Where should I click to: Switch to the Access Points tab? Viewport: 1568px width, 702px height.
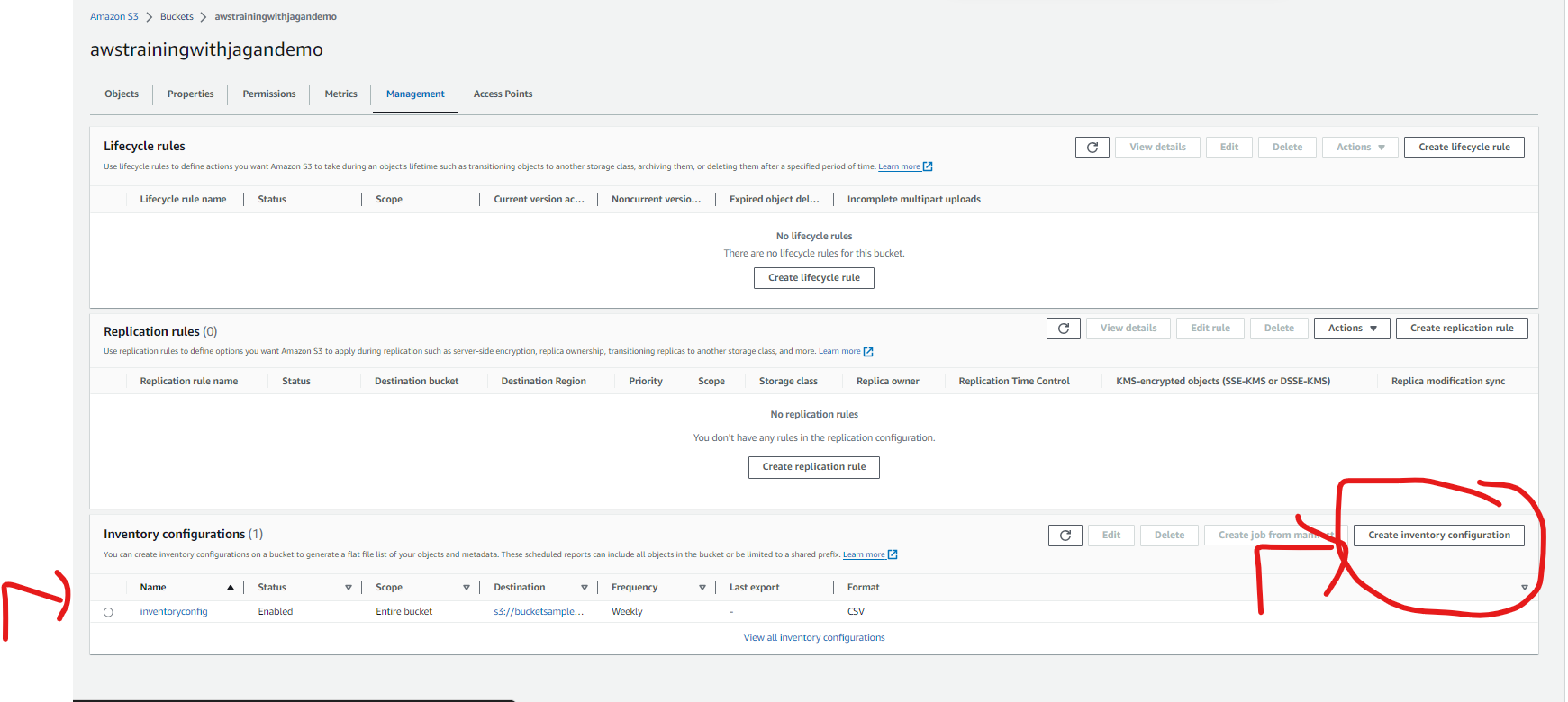point(503,94)
